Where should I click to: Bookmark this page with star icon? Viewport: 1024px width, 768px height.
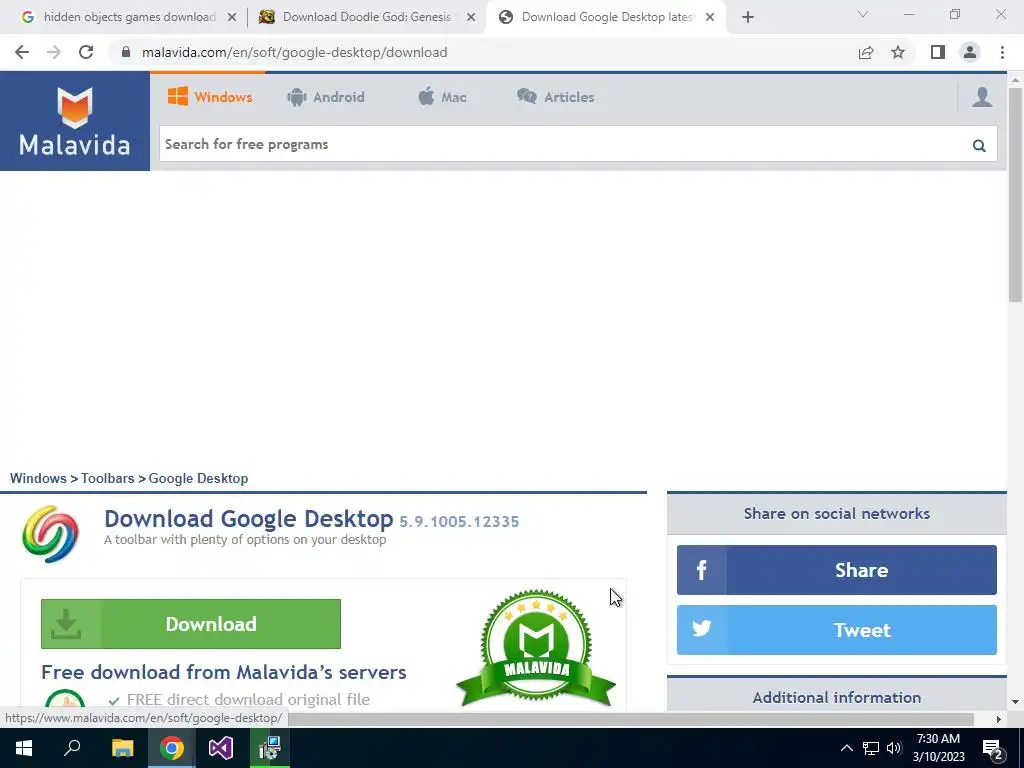pos(898,52)
